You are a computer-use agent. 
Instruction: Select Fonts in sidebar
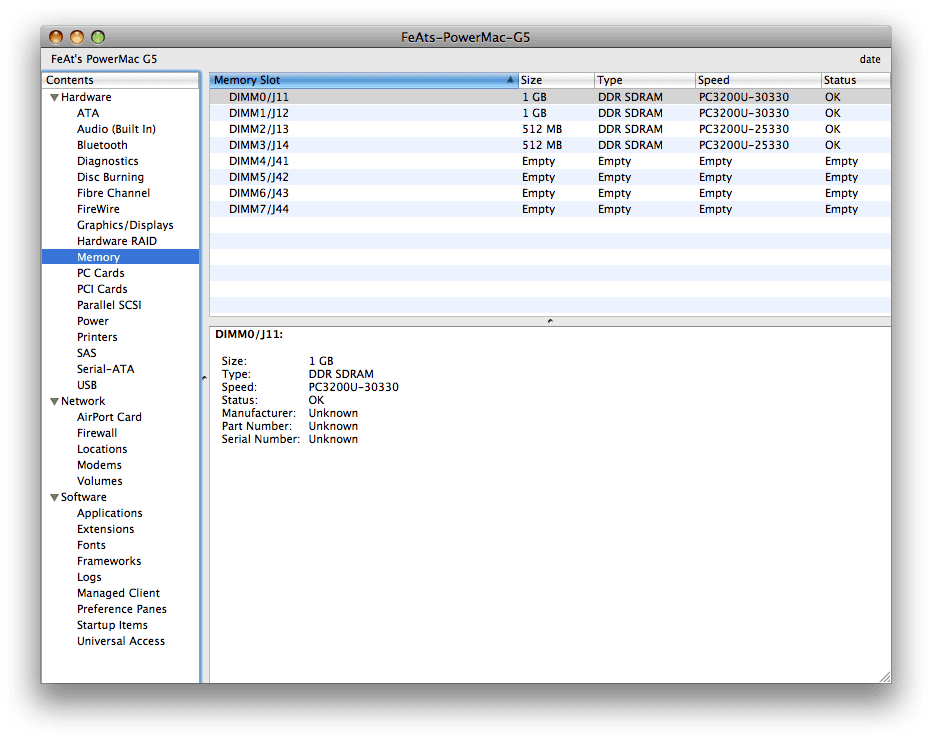tap(91, 545)
